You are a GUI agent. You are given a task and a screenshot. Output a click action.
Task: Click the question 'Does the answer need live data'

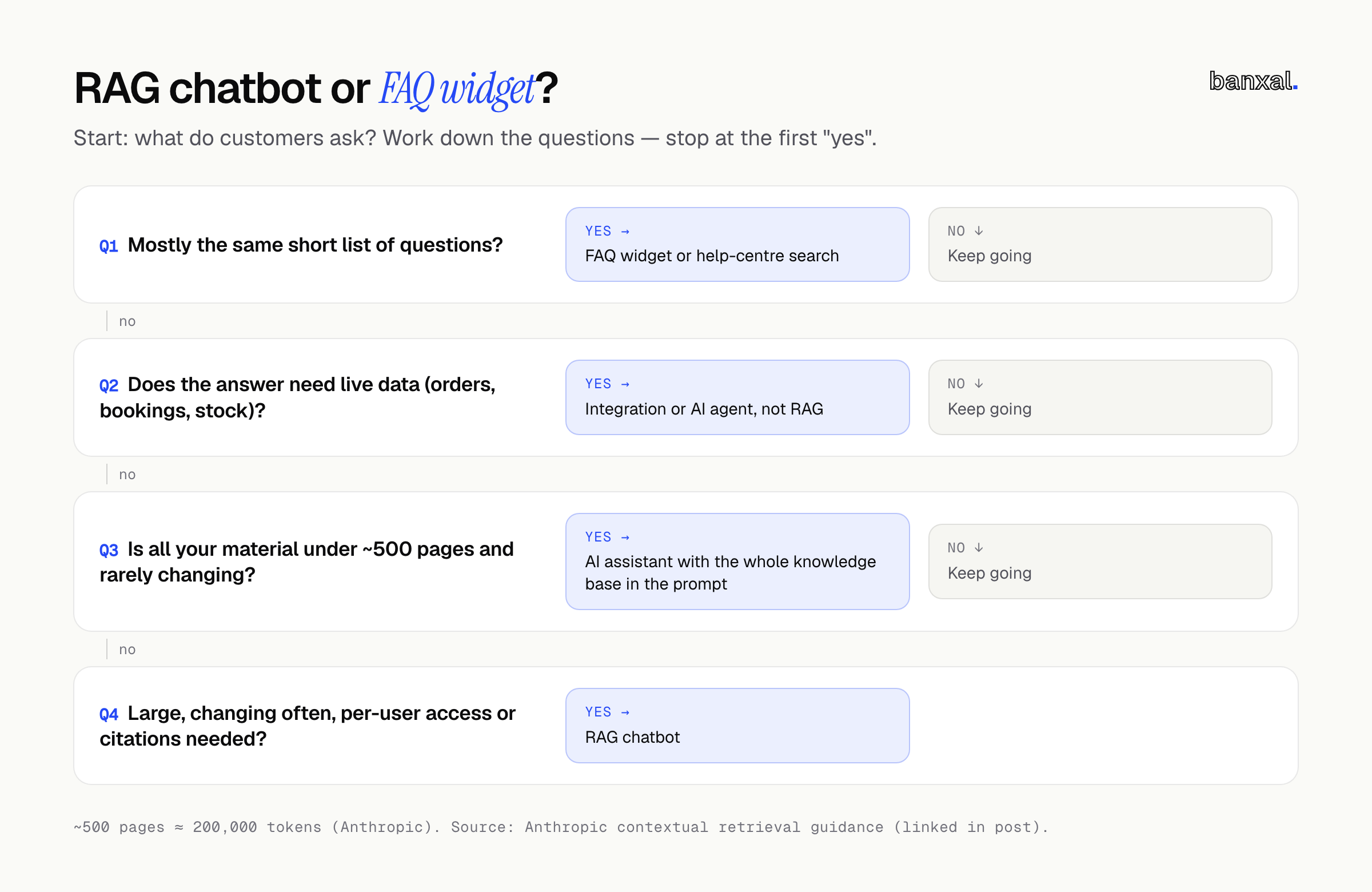coord(297,397)
